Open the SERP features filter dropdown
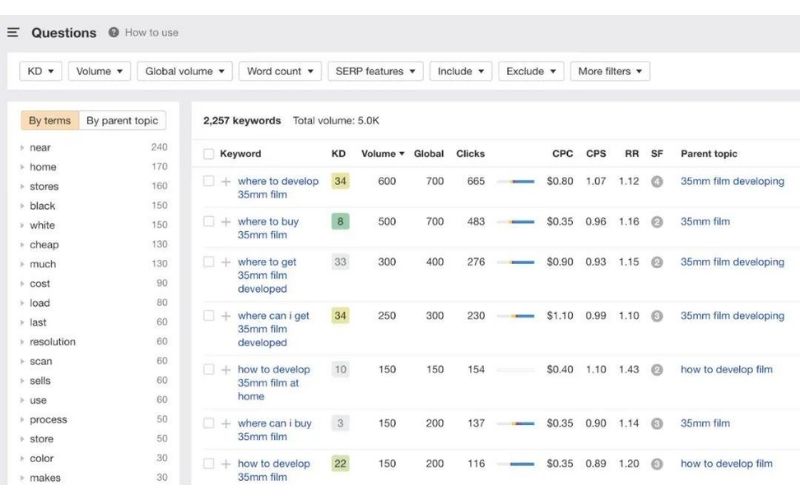Image resolution: width=800 pixels, height=500 pixels. [375, 71]
